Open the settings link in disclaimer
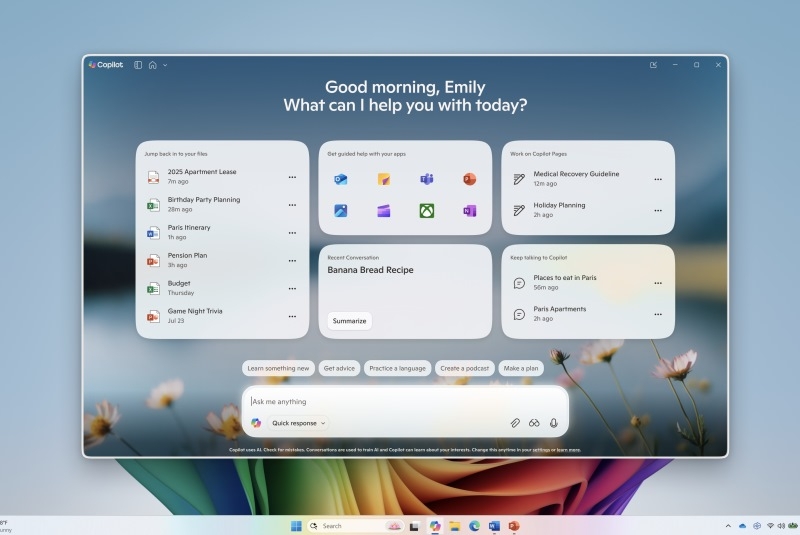 pos(540,450)
